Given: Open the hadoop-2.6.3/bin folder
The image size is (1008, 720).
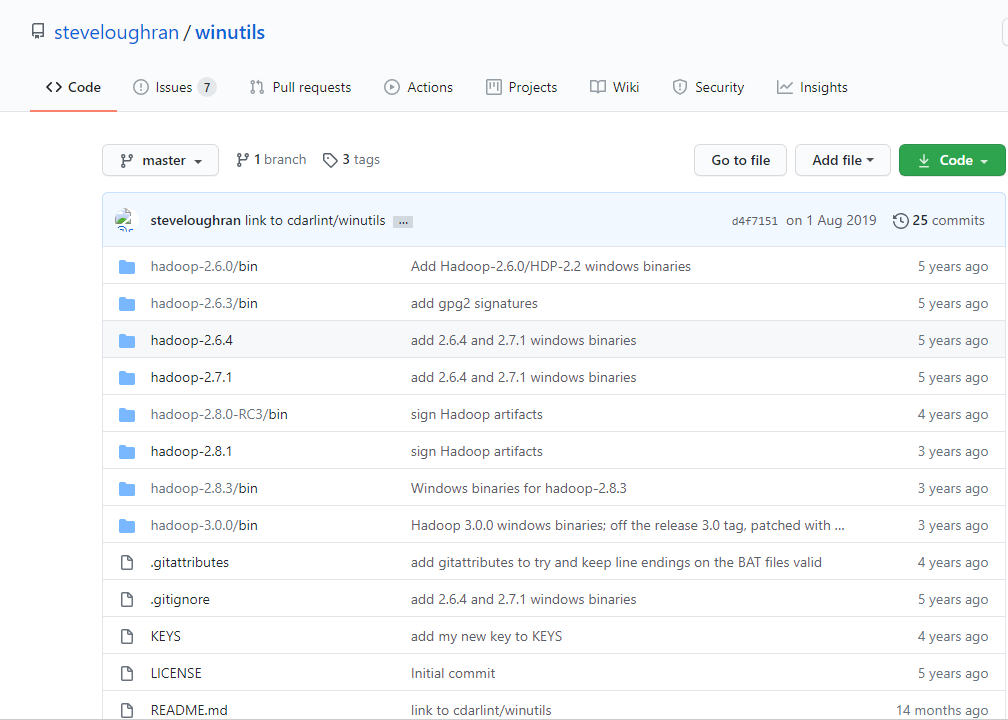Looking at the screenshot, I should tap(204, 303).
